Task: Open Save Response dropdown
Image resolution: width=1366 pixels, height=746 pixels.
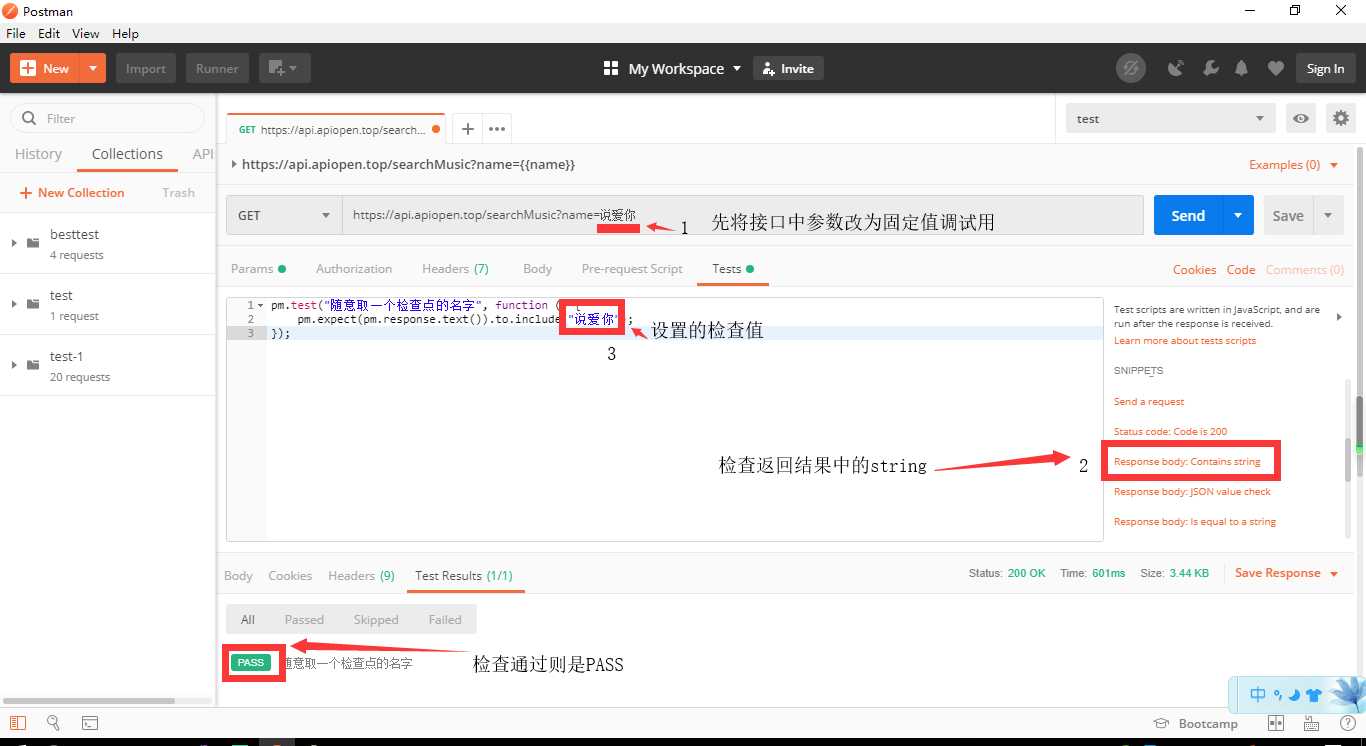Action: click(1286, 573)
